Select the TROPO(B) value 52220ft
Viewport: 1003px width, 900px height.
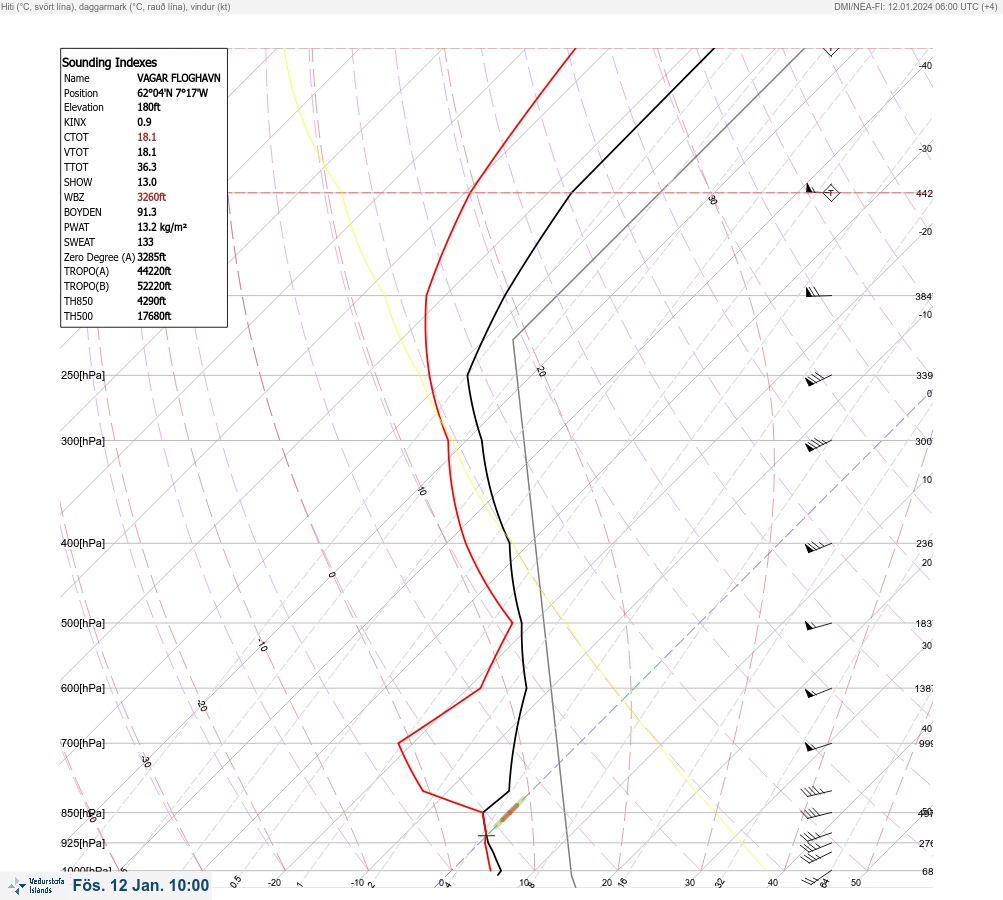point(154,286)
